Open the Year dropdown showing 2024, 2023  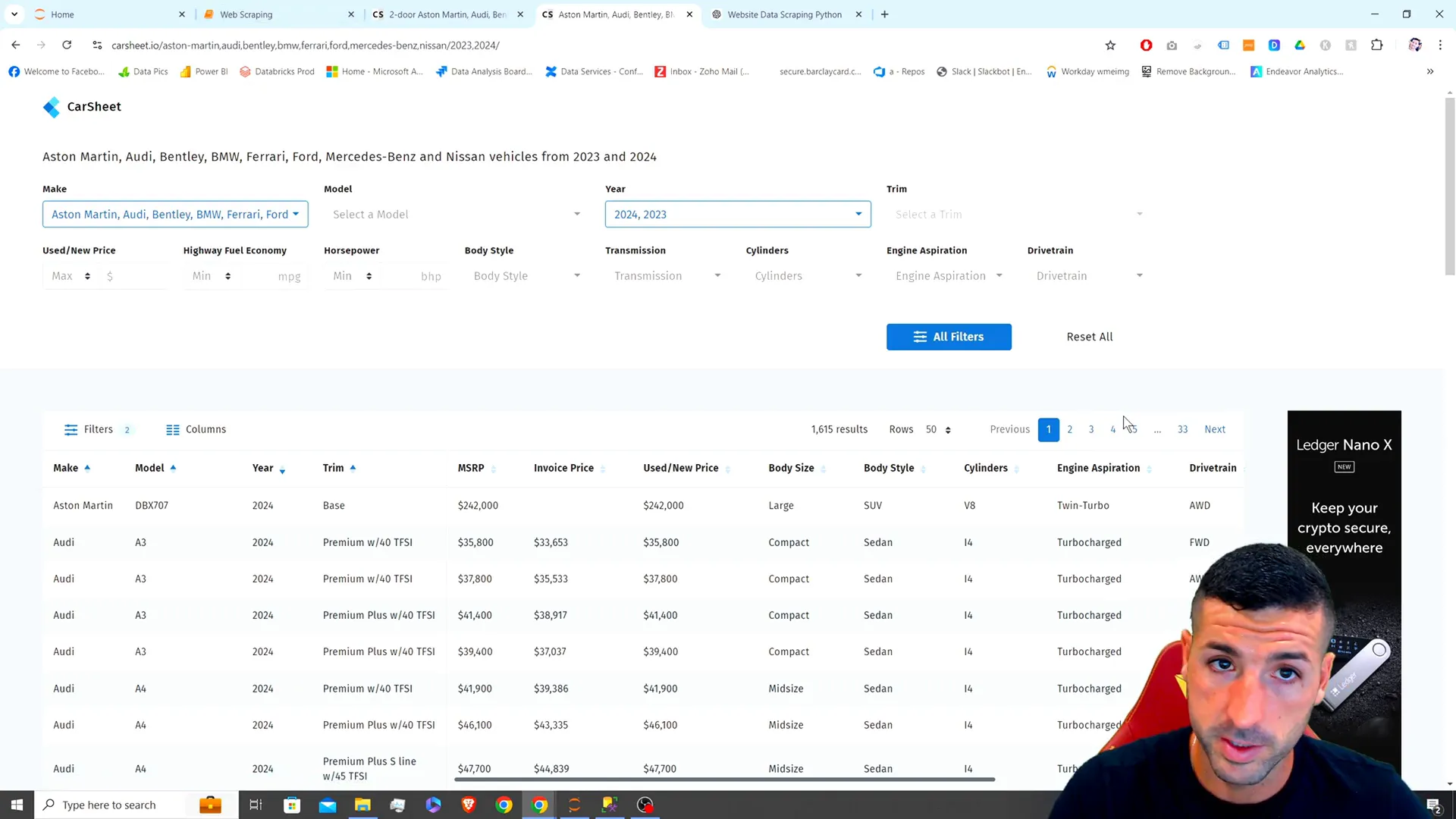[x=738, y=215]
